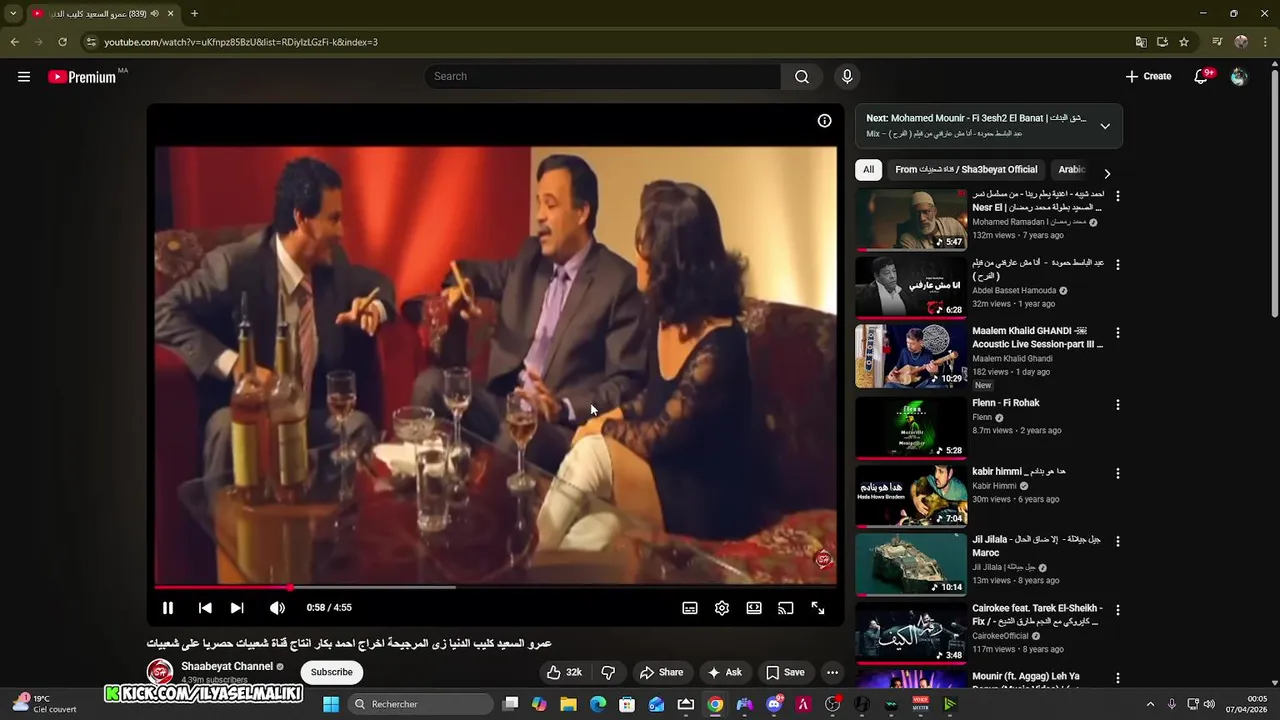Toggle subtitles/closed captions
The height and width of the screenshot is (720, 1280).
tap(690, 608)
